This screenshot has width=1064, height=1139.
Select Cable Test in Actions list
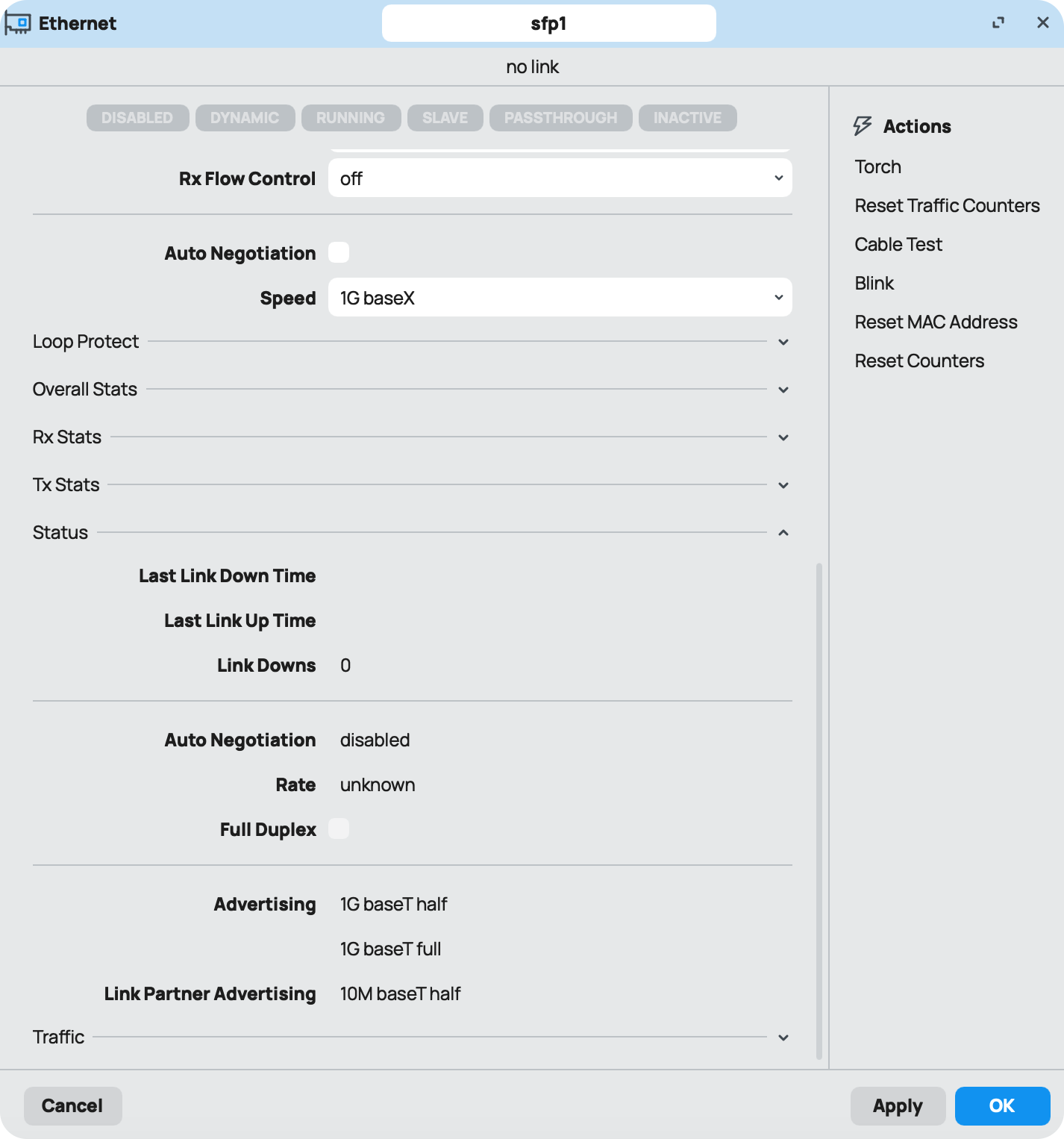898,244
